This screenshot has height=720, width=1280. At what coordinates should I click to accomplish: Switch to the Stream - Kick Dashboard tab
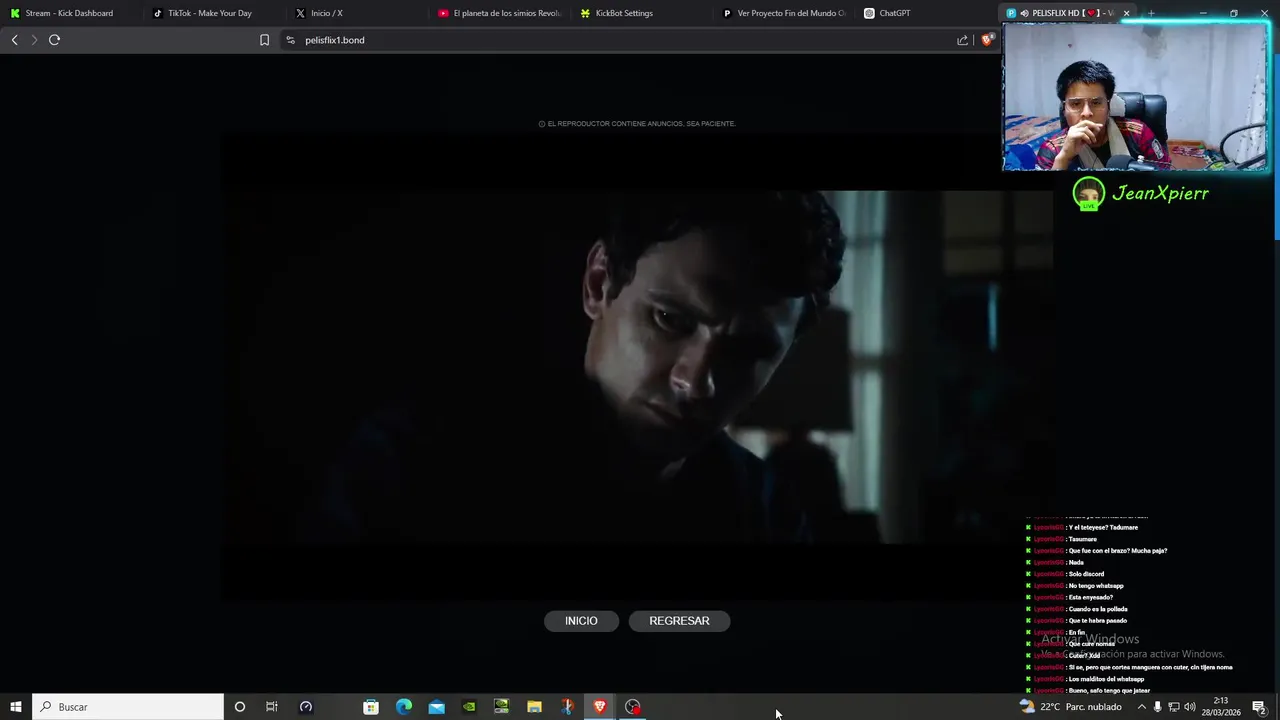[71, 13]
